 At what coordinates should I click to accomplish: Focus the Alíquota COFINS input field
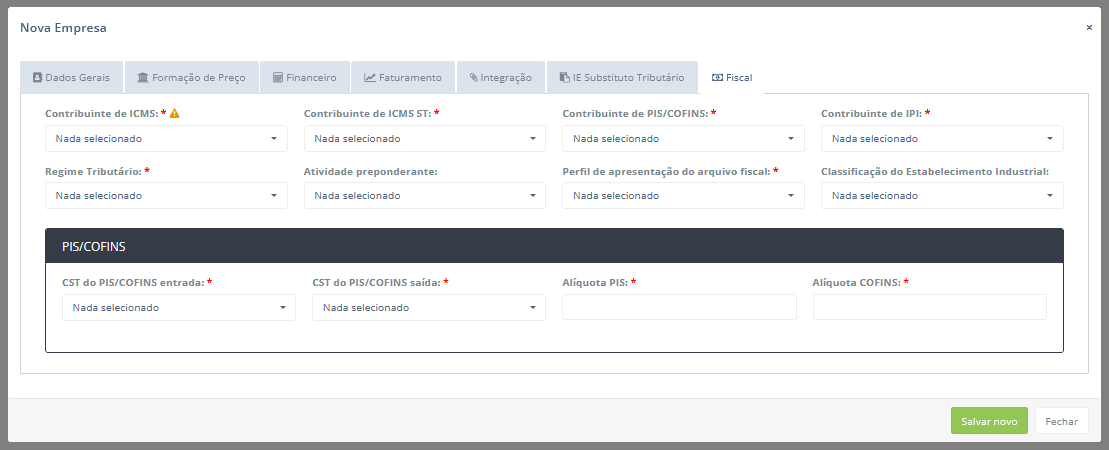[x=929, y=307]
